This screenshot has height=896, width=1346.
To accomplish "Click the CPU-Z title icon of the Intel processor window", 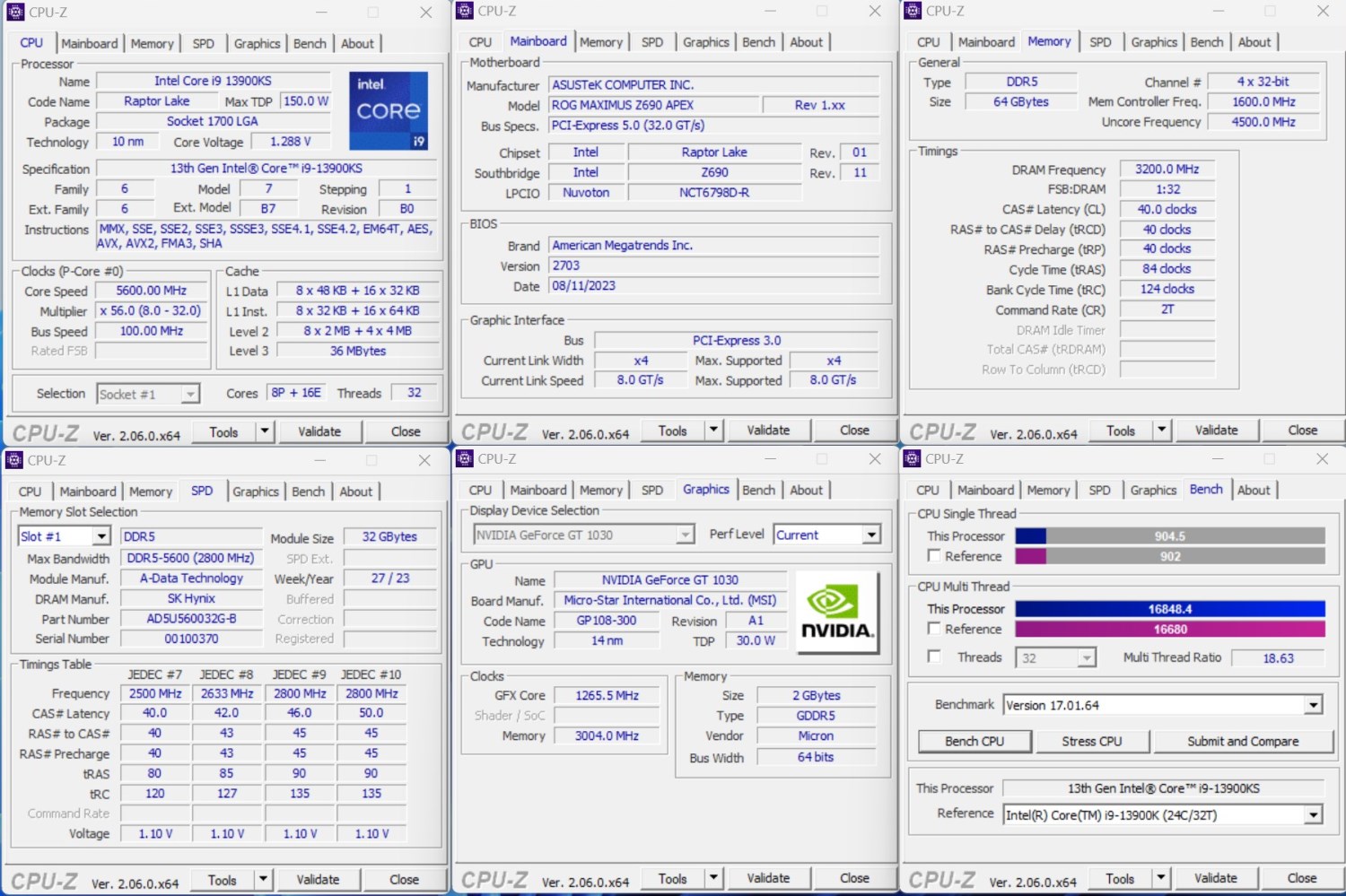I will tap(15, 12).
